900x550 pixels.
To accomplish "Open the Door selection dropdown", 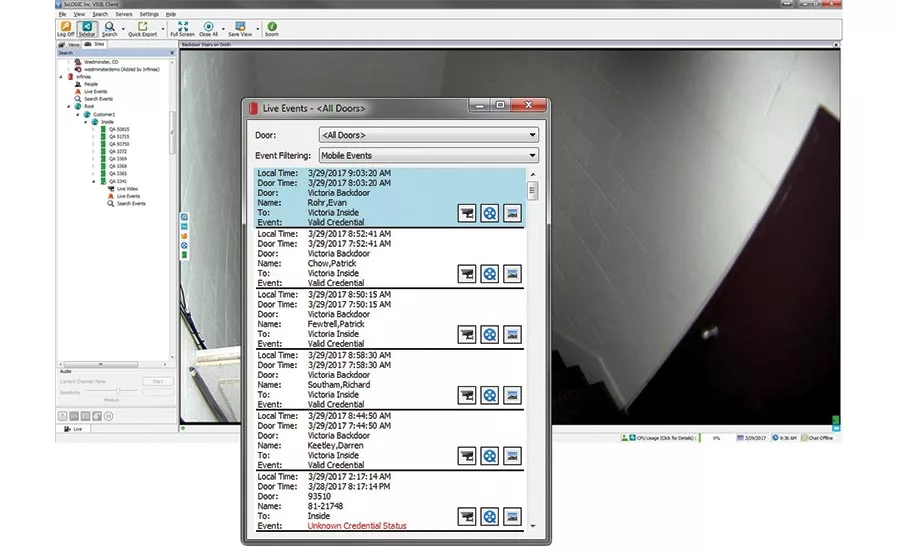I will (x=428, y=135).
